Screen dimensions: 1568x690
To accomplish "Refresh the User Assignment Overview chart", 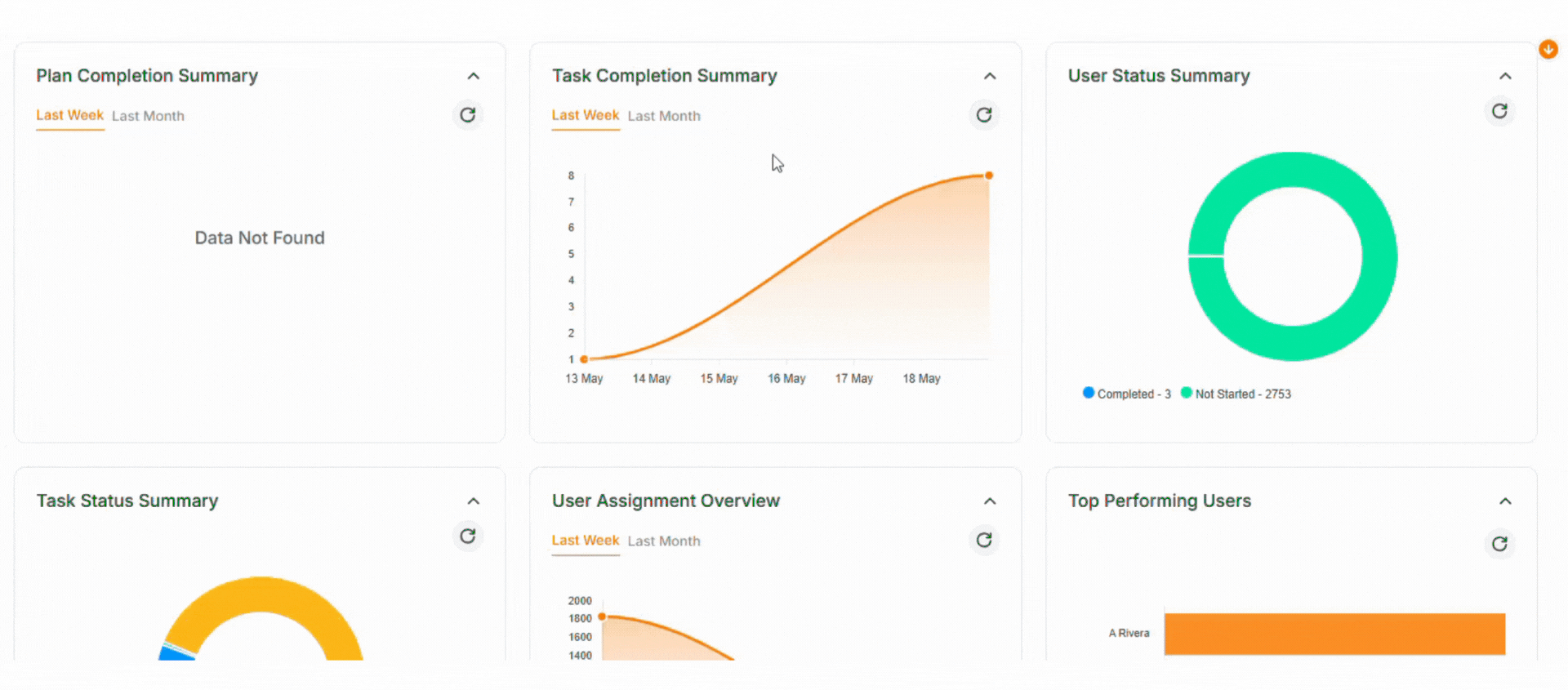I will click(983, 540).
